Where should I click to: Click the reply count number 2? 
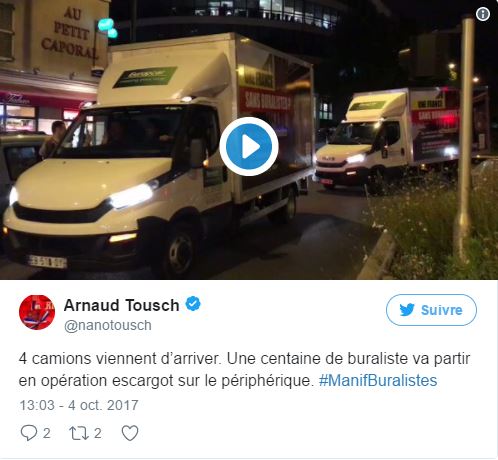[x=47, y=433]
